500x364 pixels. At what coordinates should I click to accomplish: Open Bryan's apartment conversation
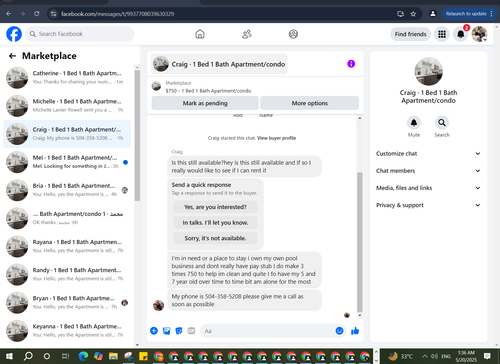pyautogui.click(x=67, y=303)
